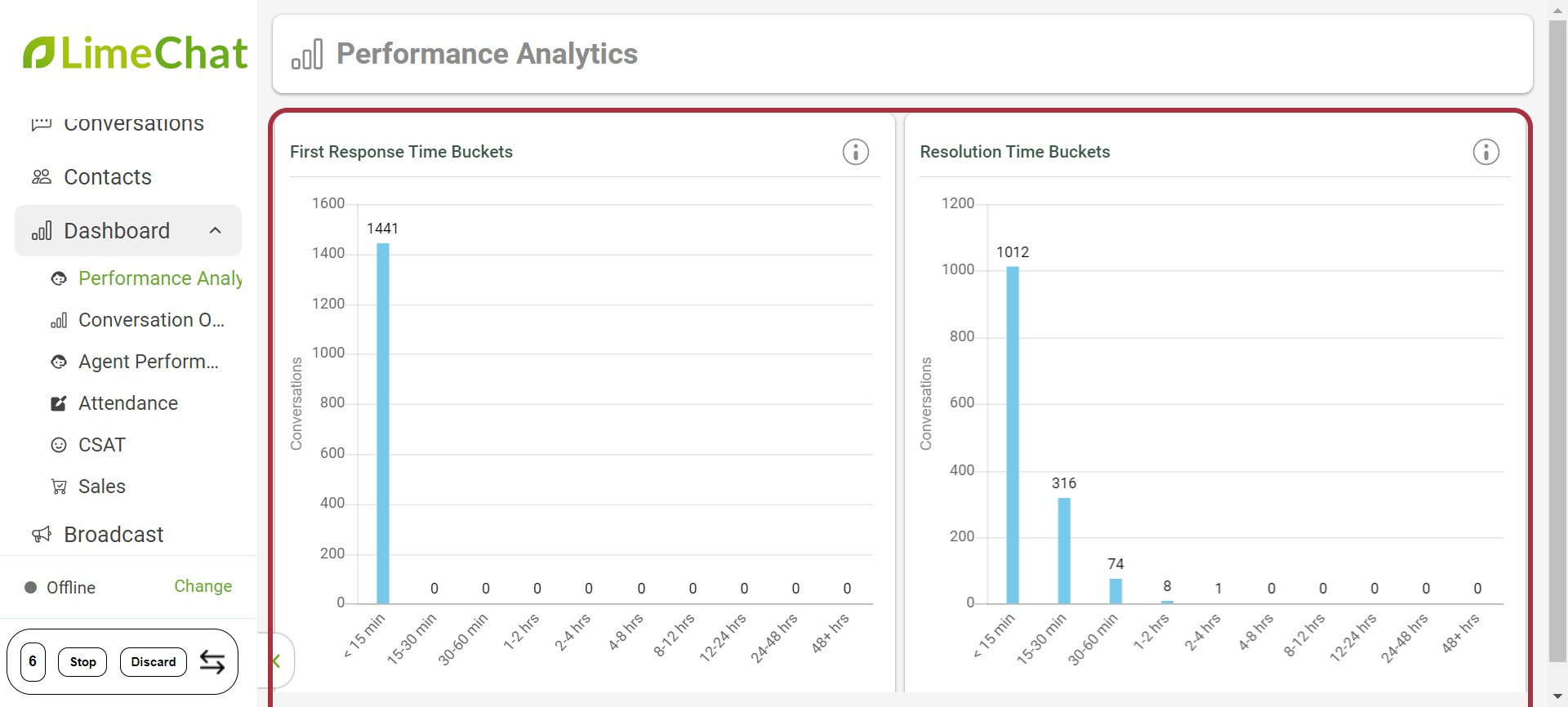
Task: Click the Contacts people icon
Action: 41,177
